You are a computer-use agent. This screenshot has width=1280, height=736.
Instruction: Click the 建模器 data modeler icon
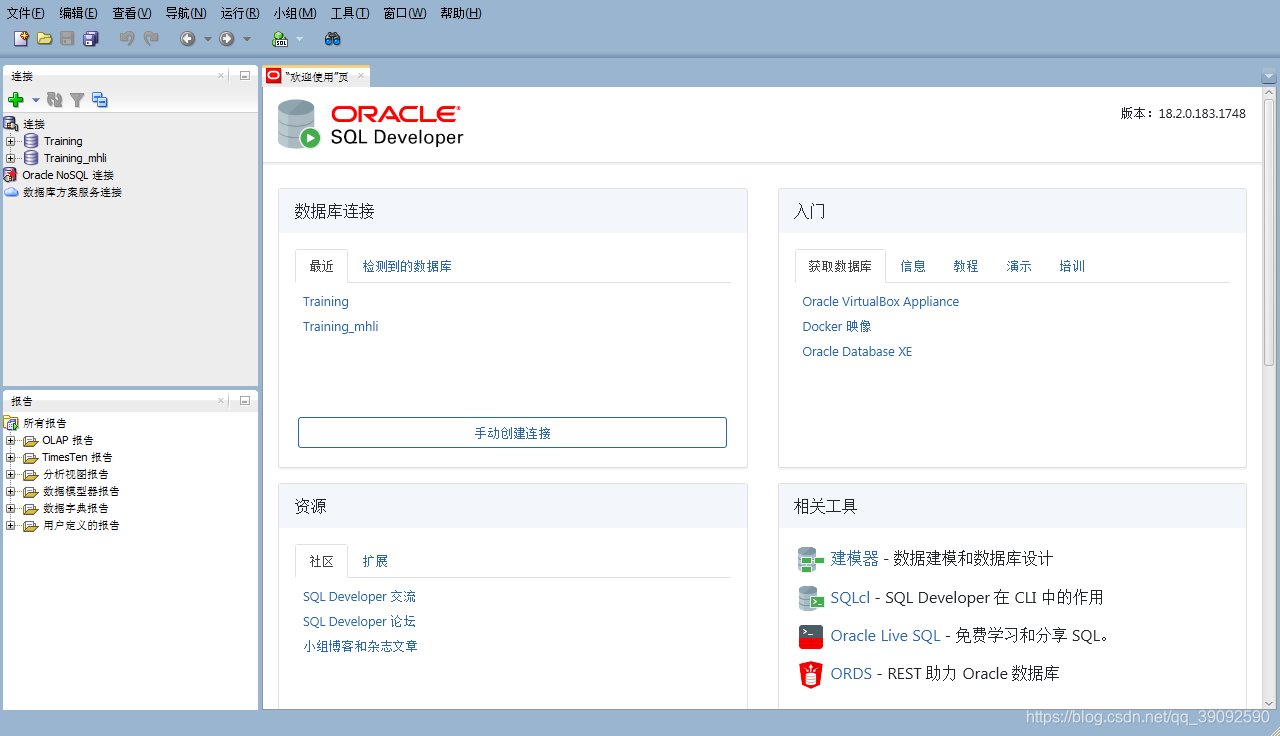click(x=810, y=559)
